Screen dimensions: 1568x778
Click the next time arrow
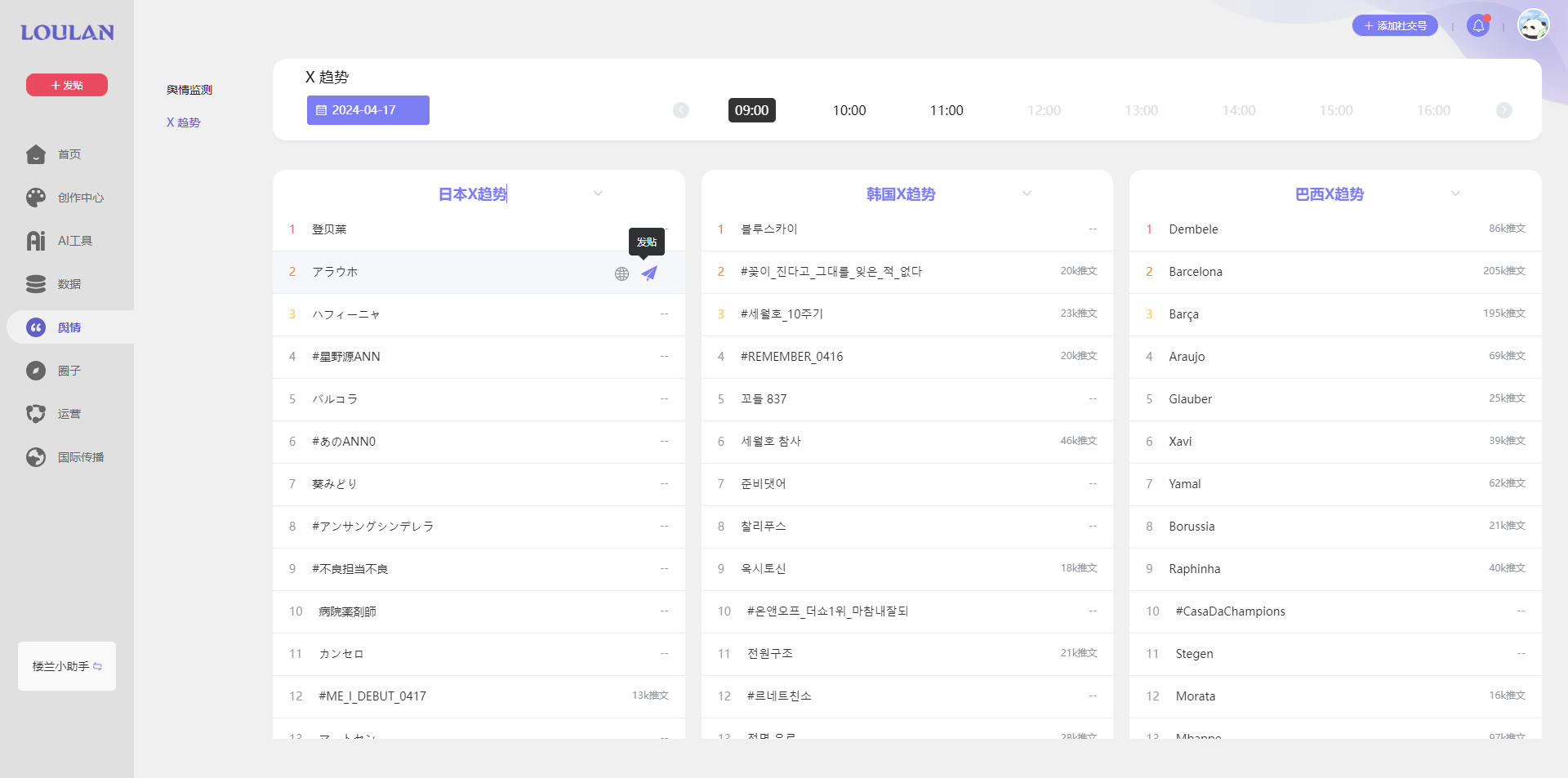click(1504, 110)
